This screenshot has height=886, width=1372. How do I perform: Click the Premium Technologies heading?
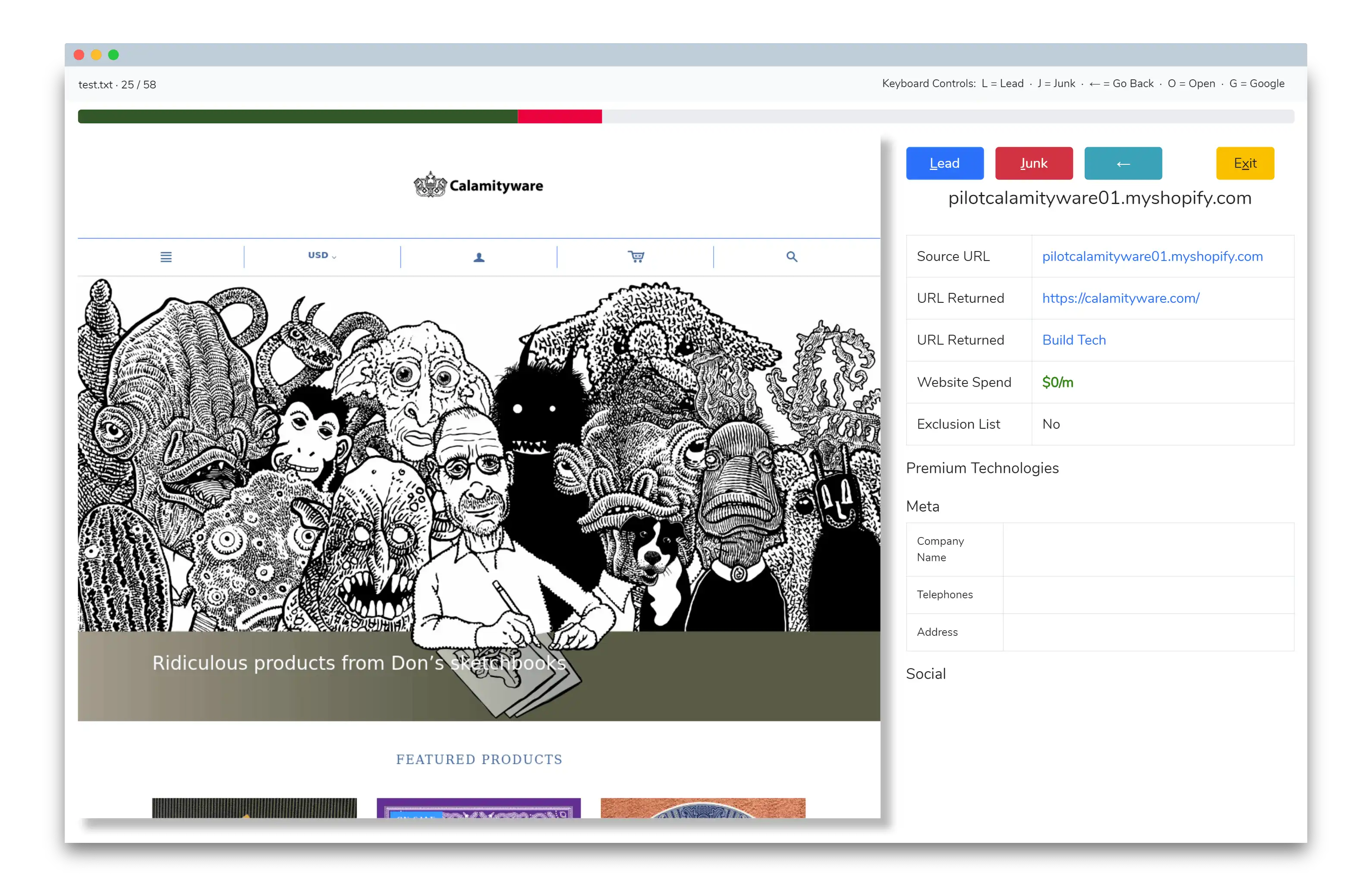tap(982, 468)
